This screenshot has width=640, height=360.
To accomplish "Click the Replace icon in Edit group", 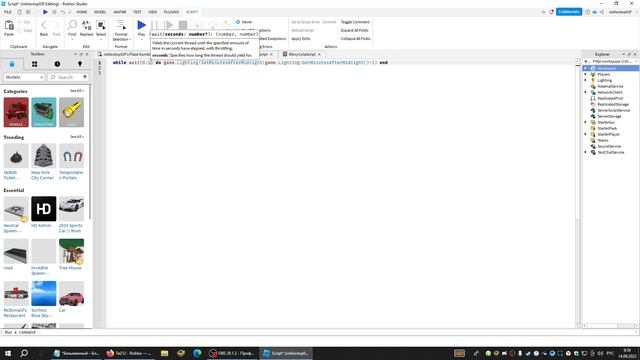I will [86, 25].
